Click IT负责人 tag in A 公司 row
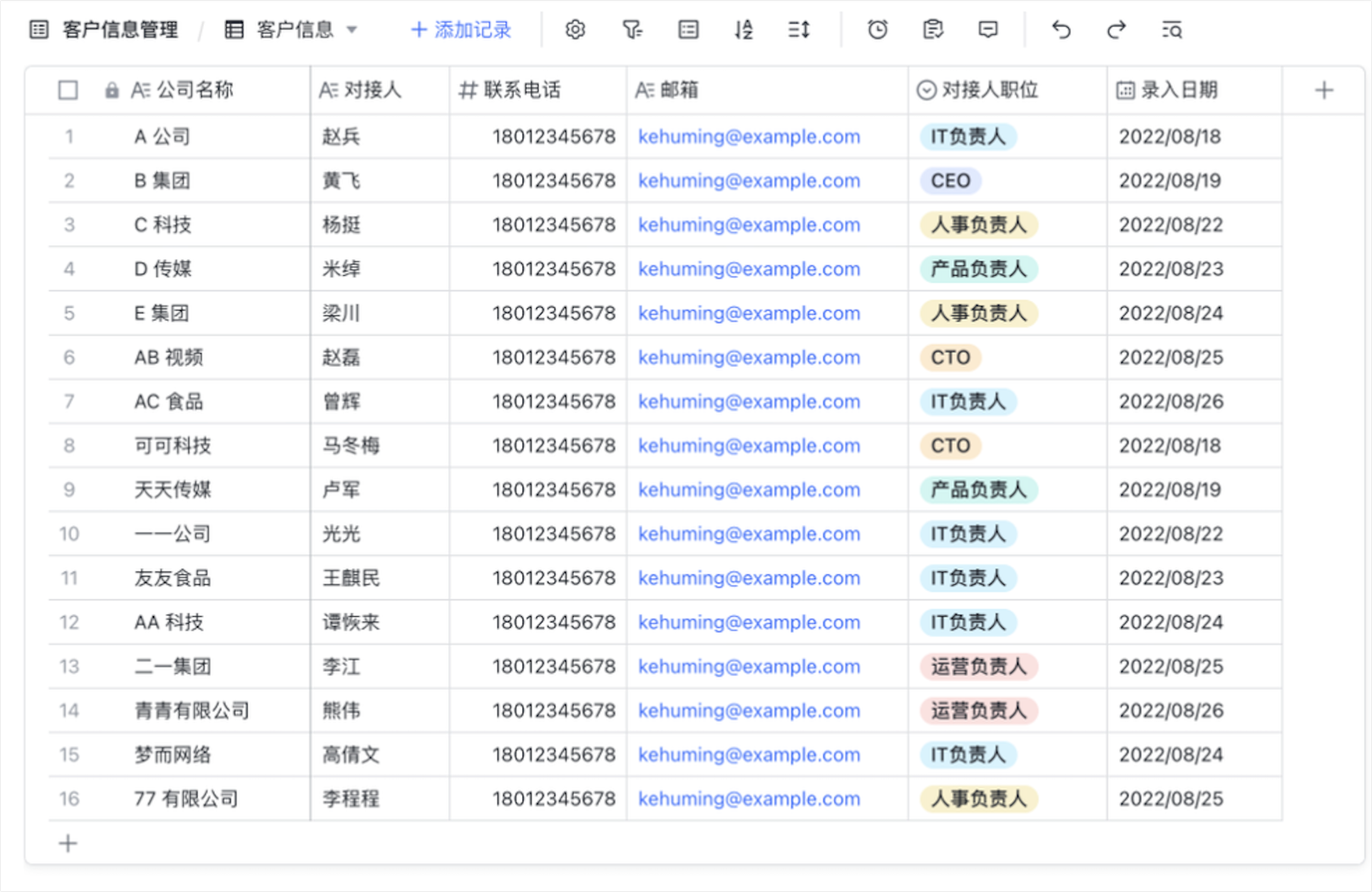The width and height of the screenshot is (1372, 892). [969, 137]
